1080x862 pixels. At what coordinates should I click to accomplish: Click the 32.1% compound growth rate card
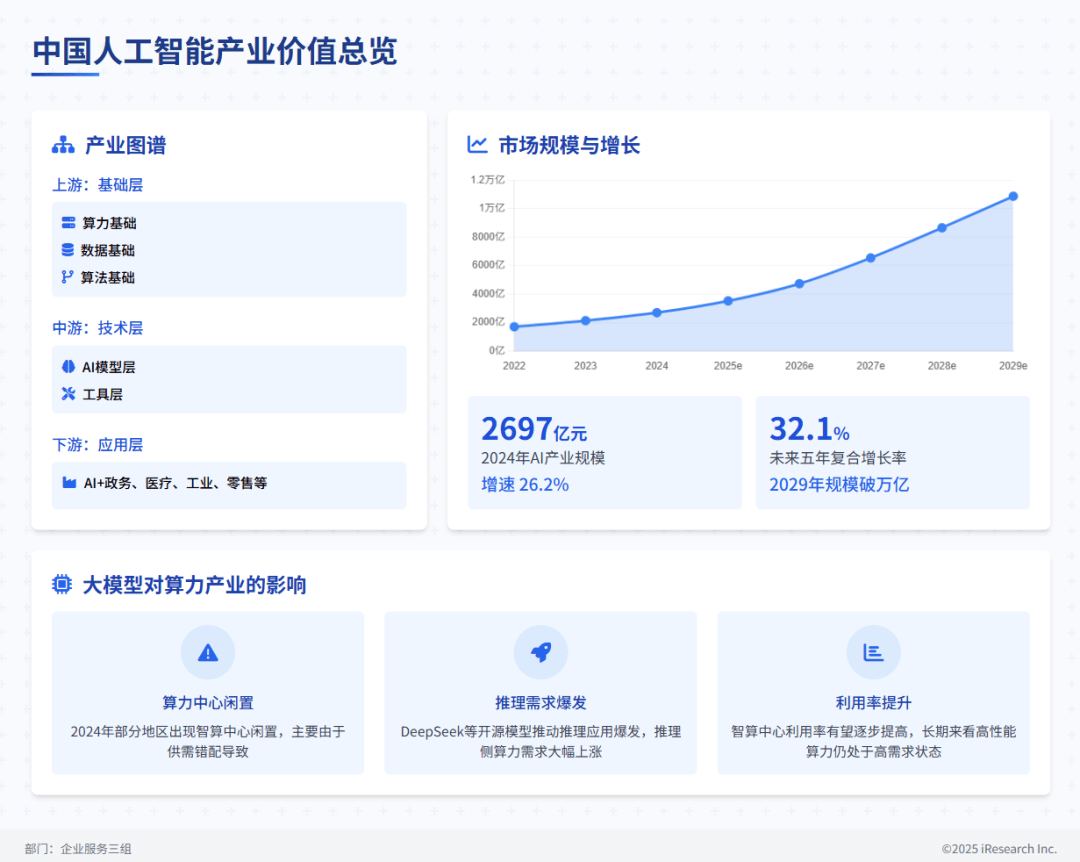point(892,453)
